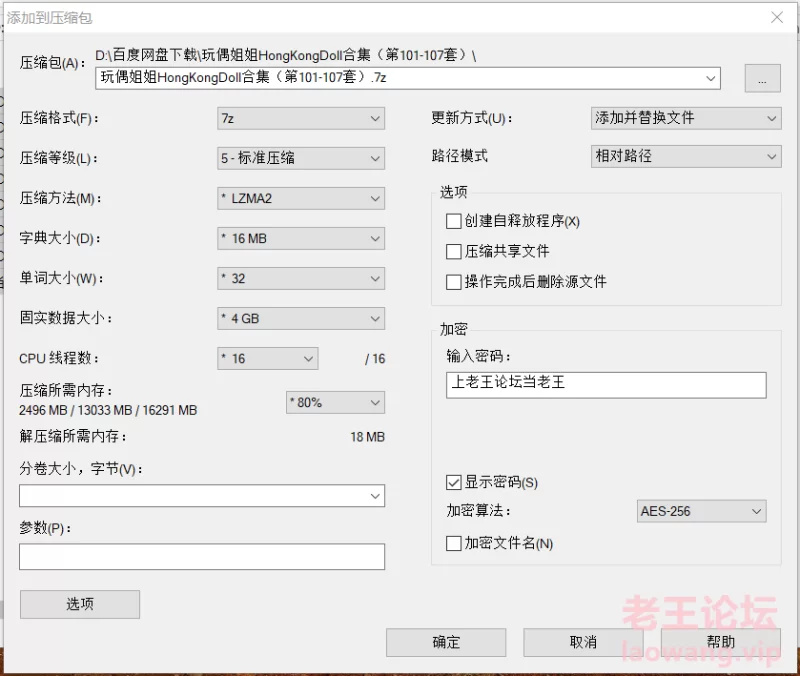Image resolution: width=800 pixels, height=676 pixels.
Task: Open the encryption algorithm AES-256 dropdown
Action: click(701, 511)
